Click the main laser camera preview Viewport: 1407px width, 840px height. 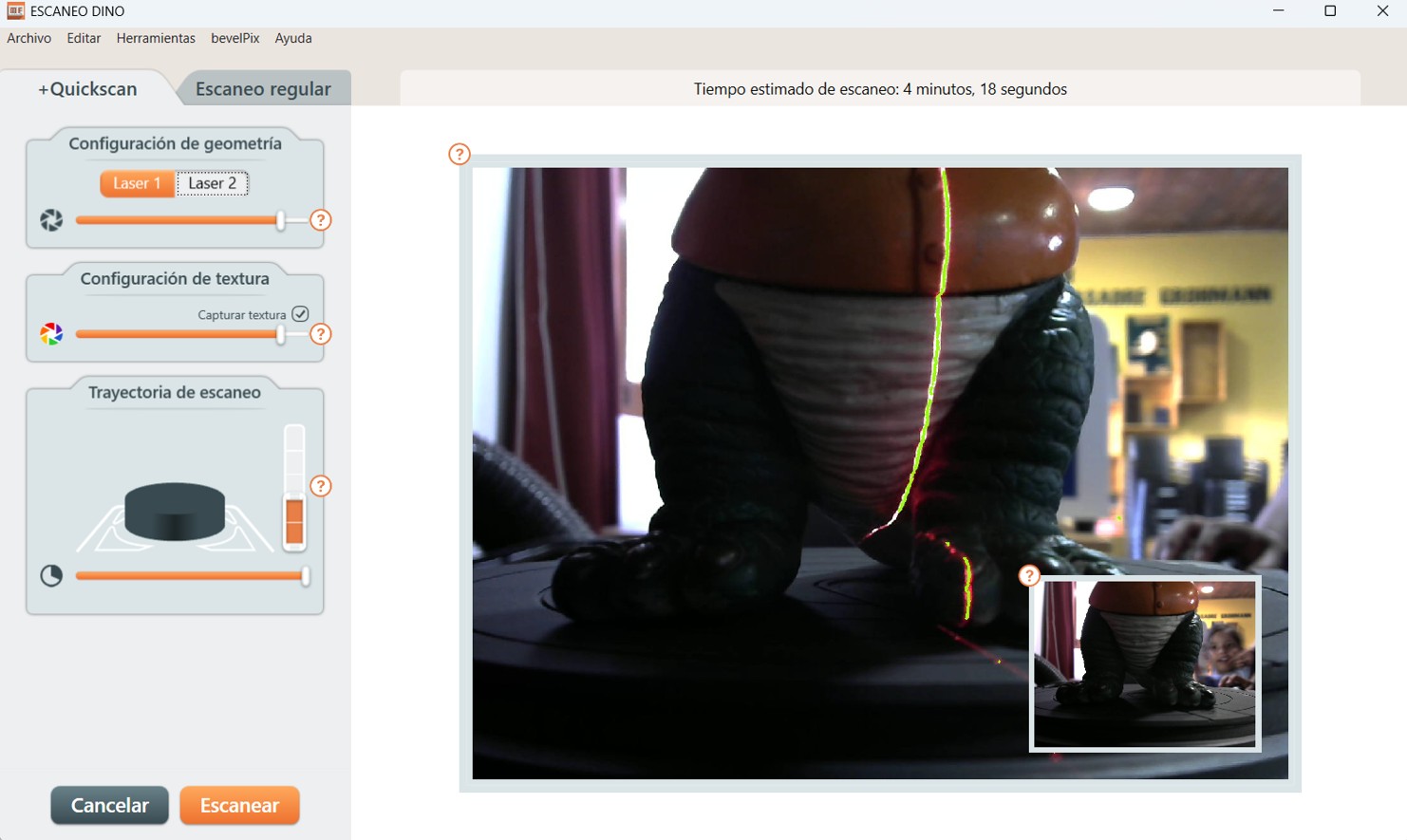880,474
